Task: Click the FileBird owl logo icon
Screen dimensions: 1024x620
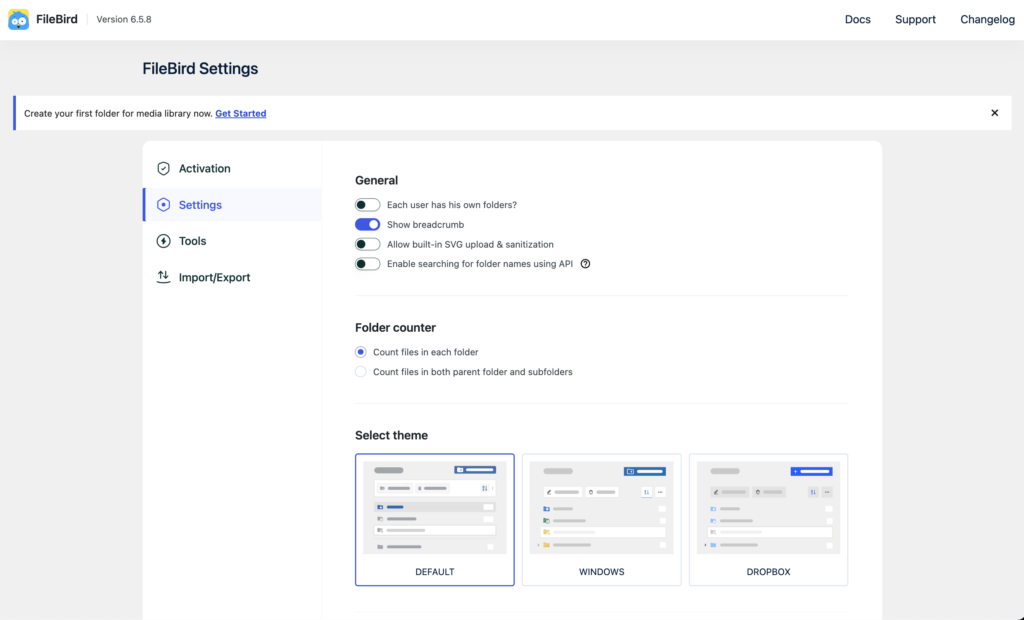Action: click(18, 20)
